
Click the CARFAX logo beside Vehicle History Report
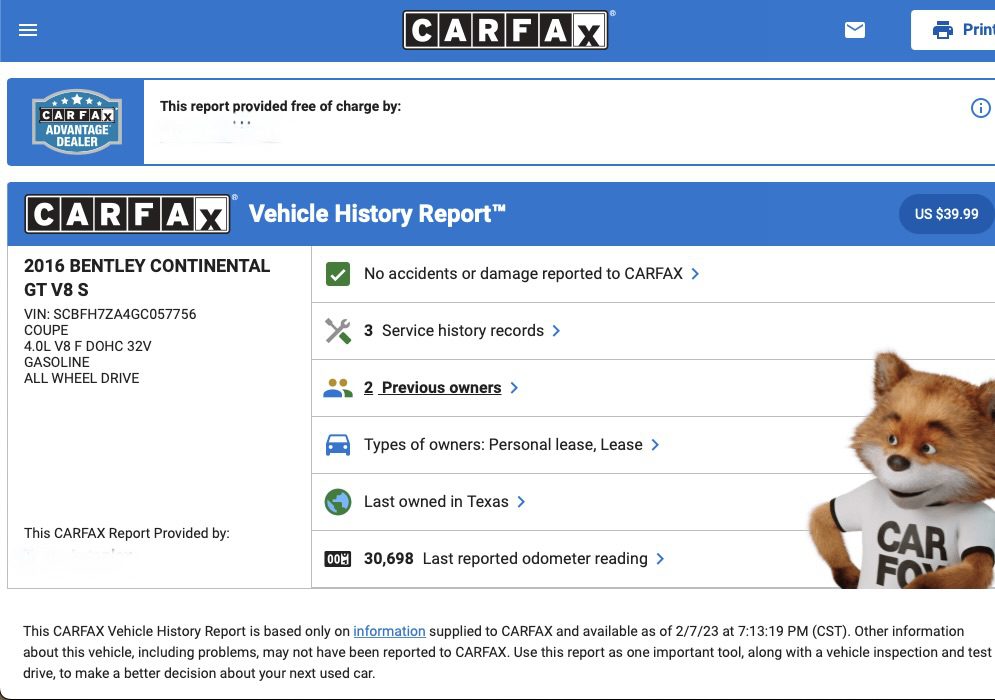point(128,214)
